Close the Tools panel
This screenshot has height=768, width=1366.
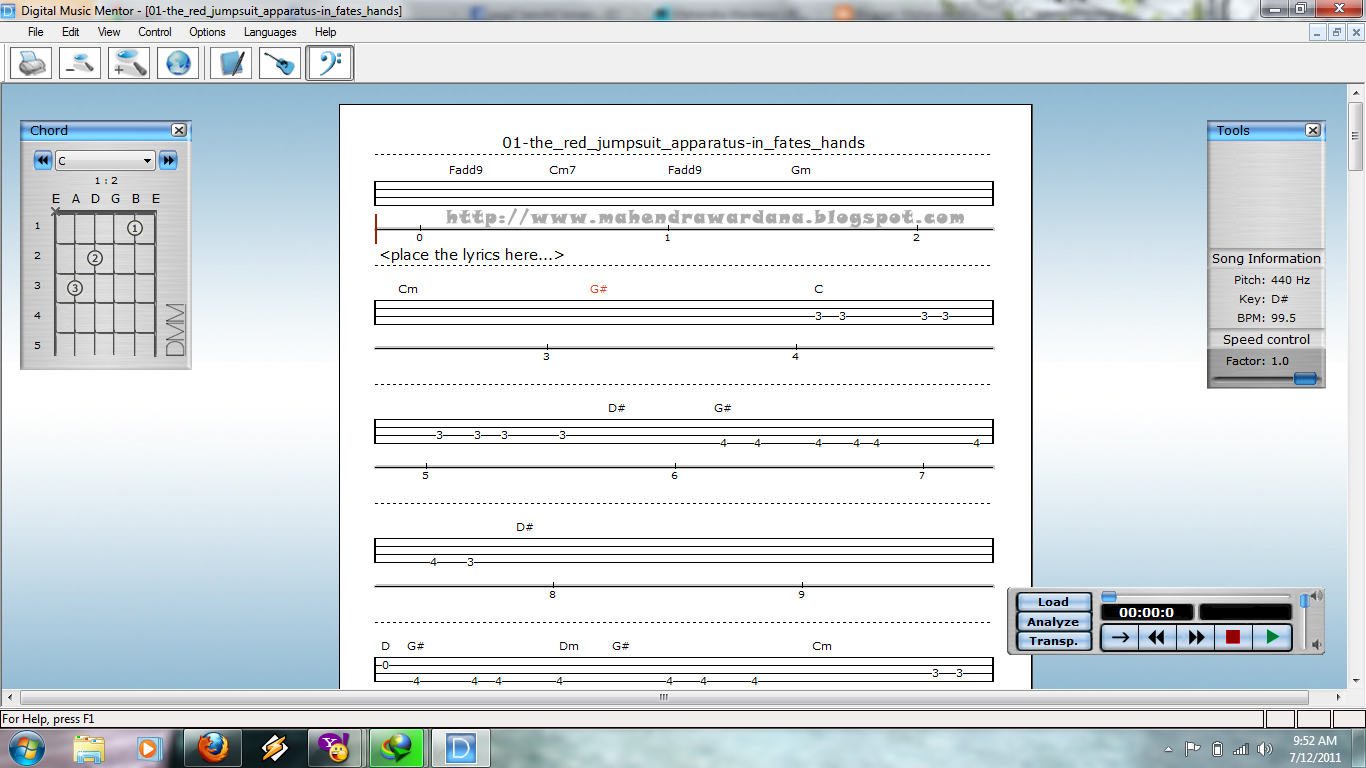[x=1313, y=130]
